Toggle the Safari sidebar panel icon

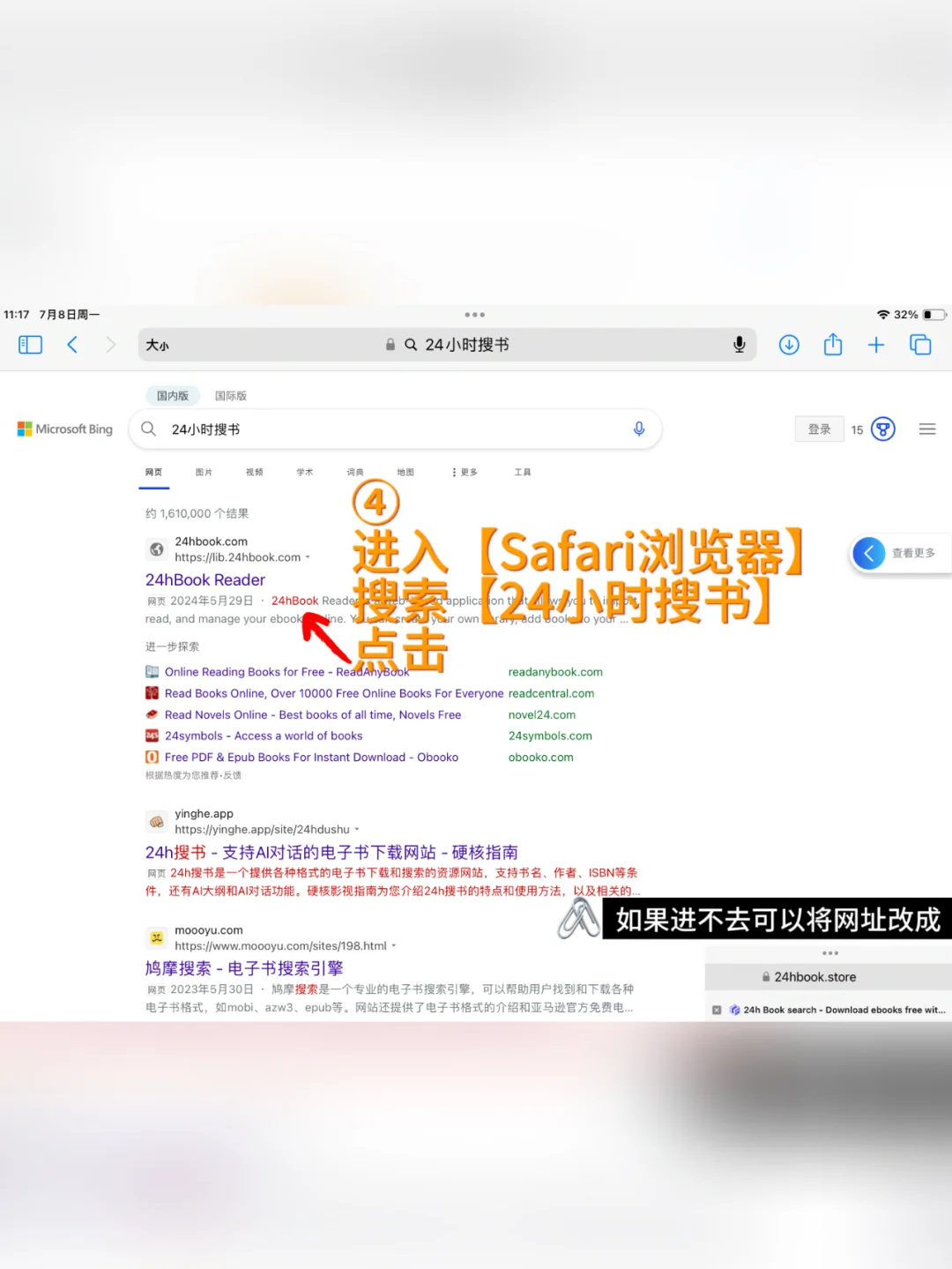tap(31, 345)
